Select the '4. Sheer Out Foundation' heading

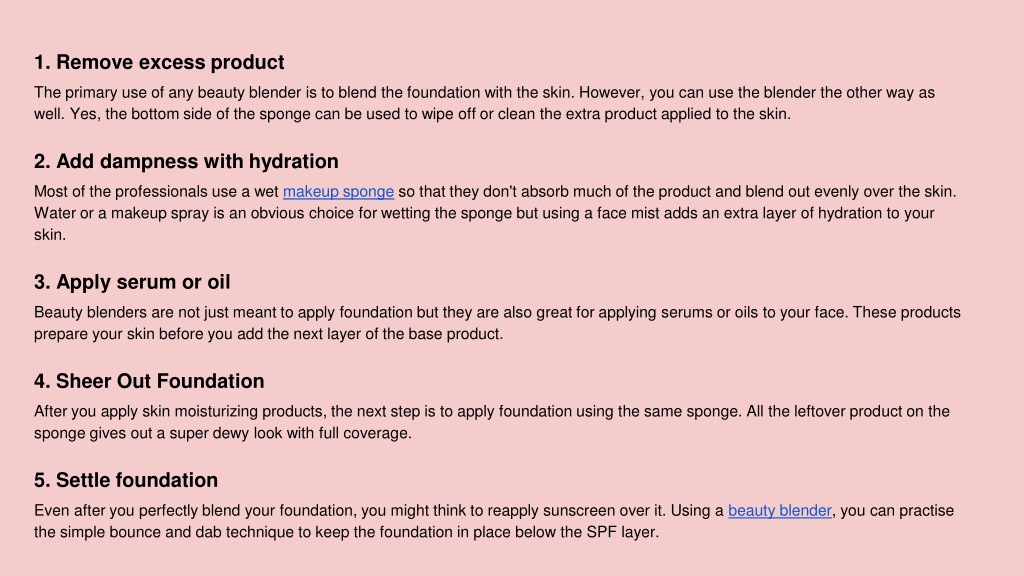[149, 381]
